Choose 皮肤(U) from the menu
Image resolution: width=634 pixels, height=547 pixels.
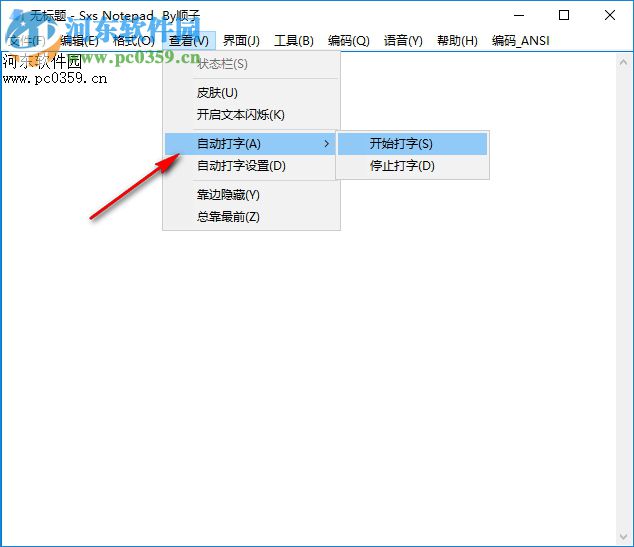point(251,93)
